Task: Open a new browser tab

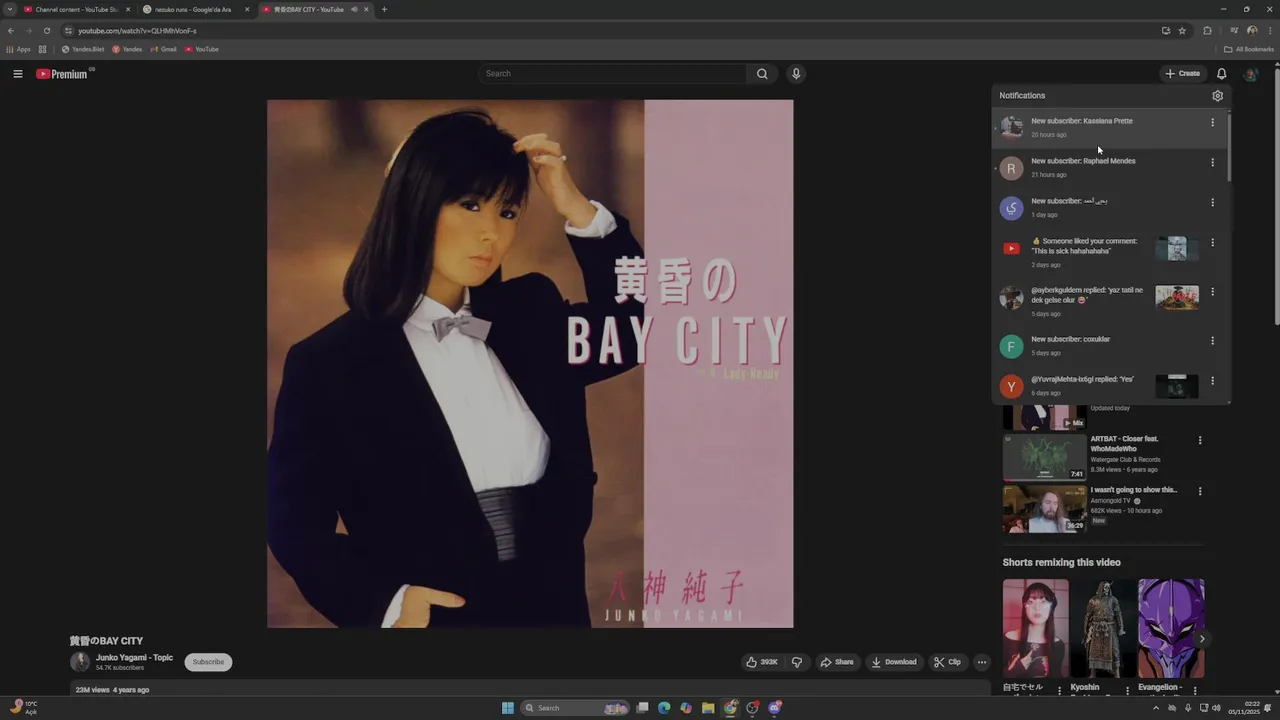Action: pyautogui.click(x=384, y=9)
